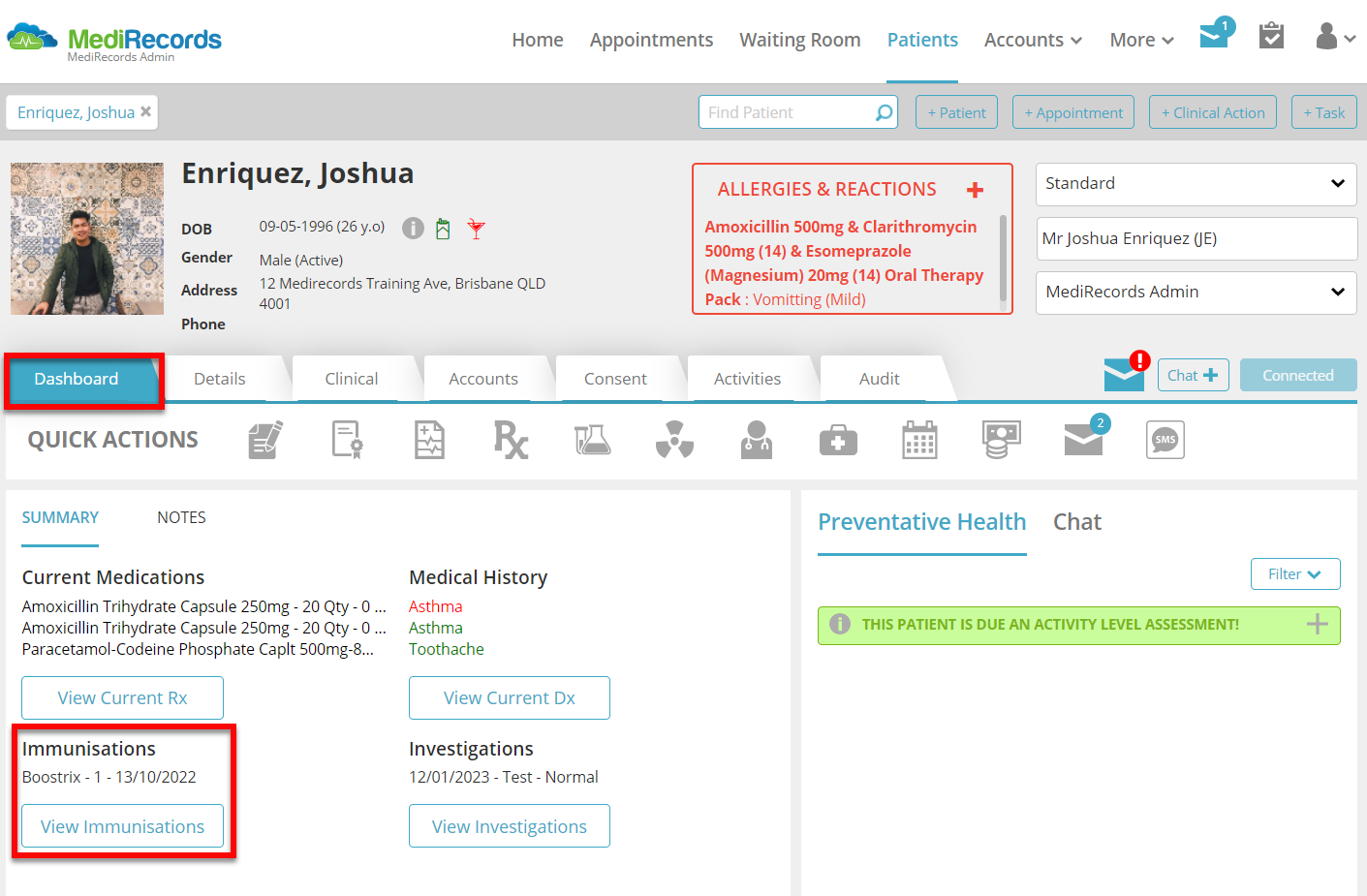Switch to the Details tab
The image size is (1367, 896).
click(x=220, y=379)
